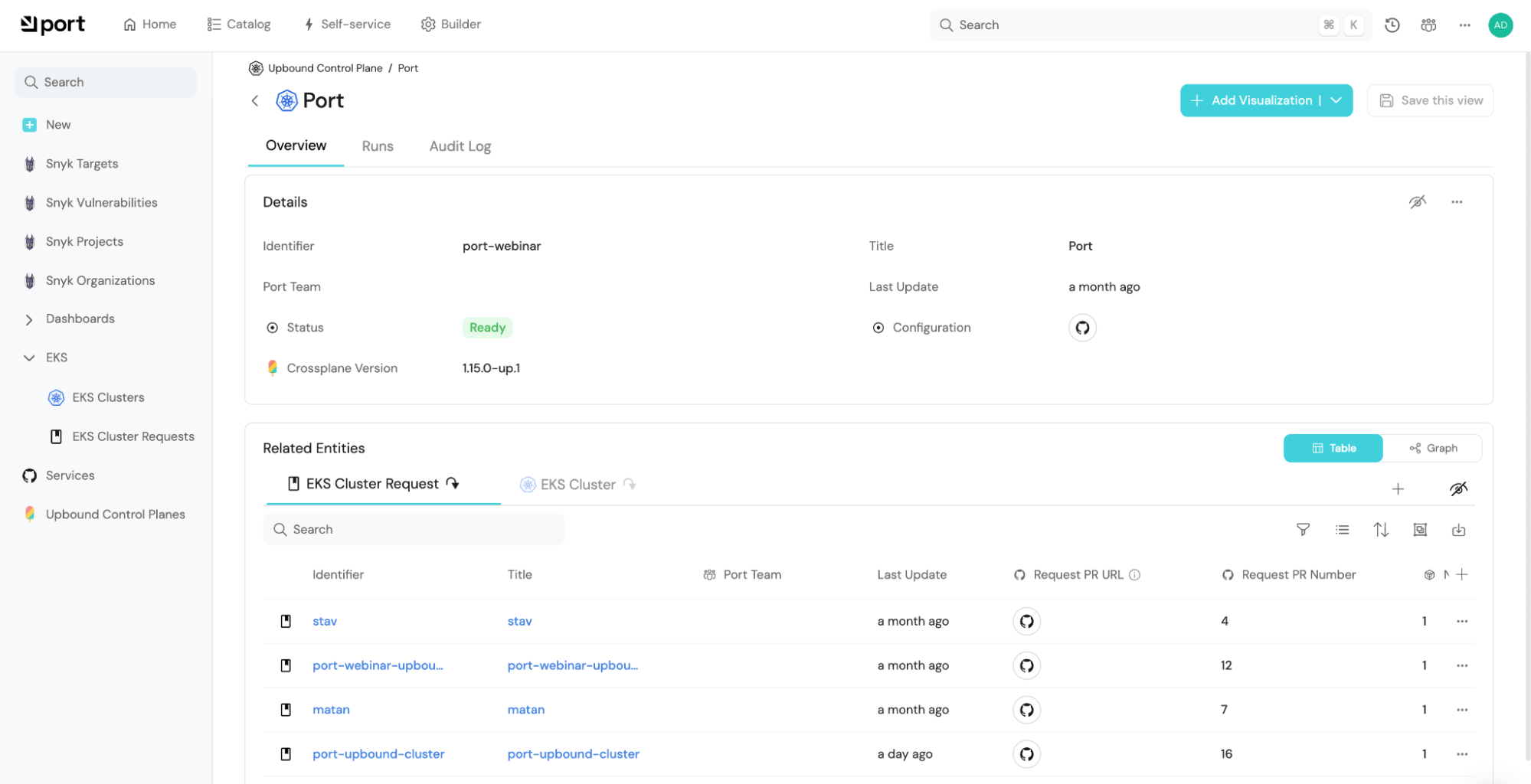Expand the Dashboards folder in sidebar

[x=29, y=319]
